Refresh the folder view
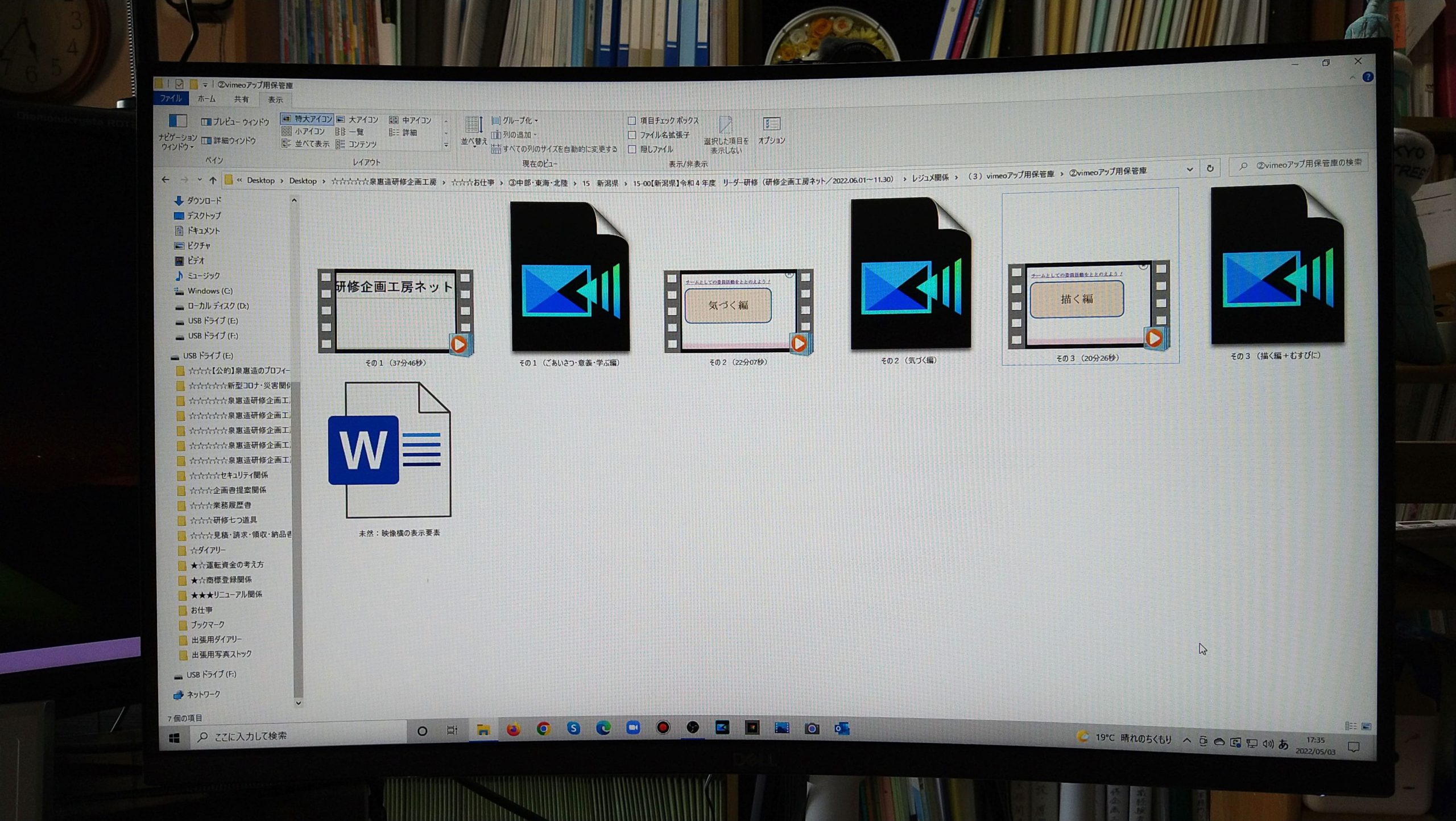Screen dimensions: 1456x821 [1210, 168]
